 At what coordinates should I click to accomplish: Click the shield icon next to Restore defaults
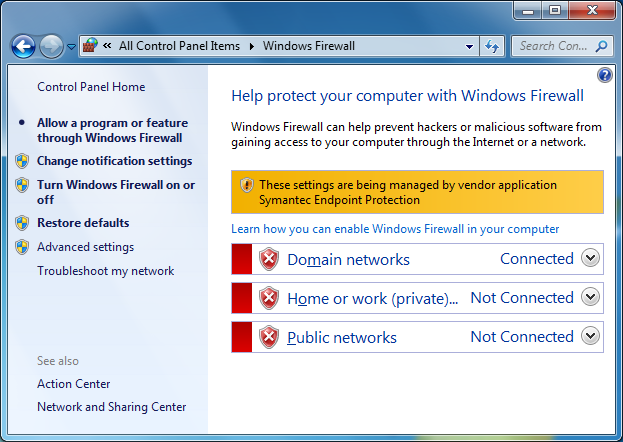click(22, 223)
